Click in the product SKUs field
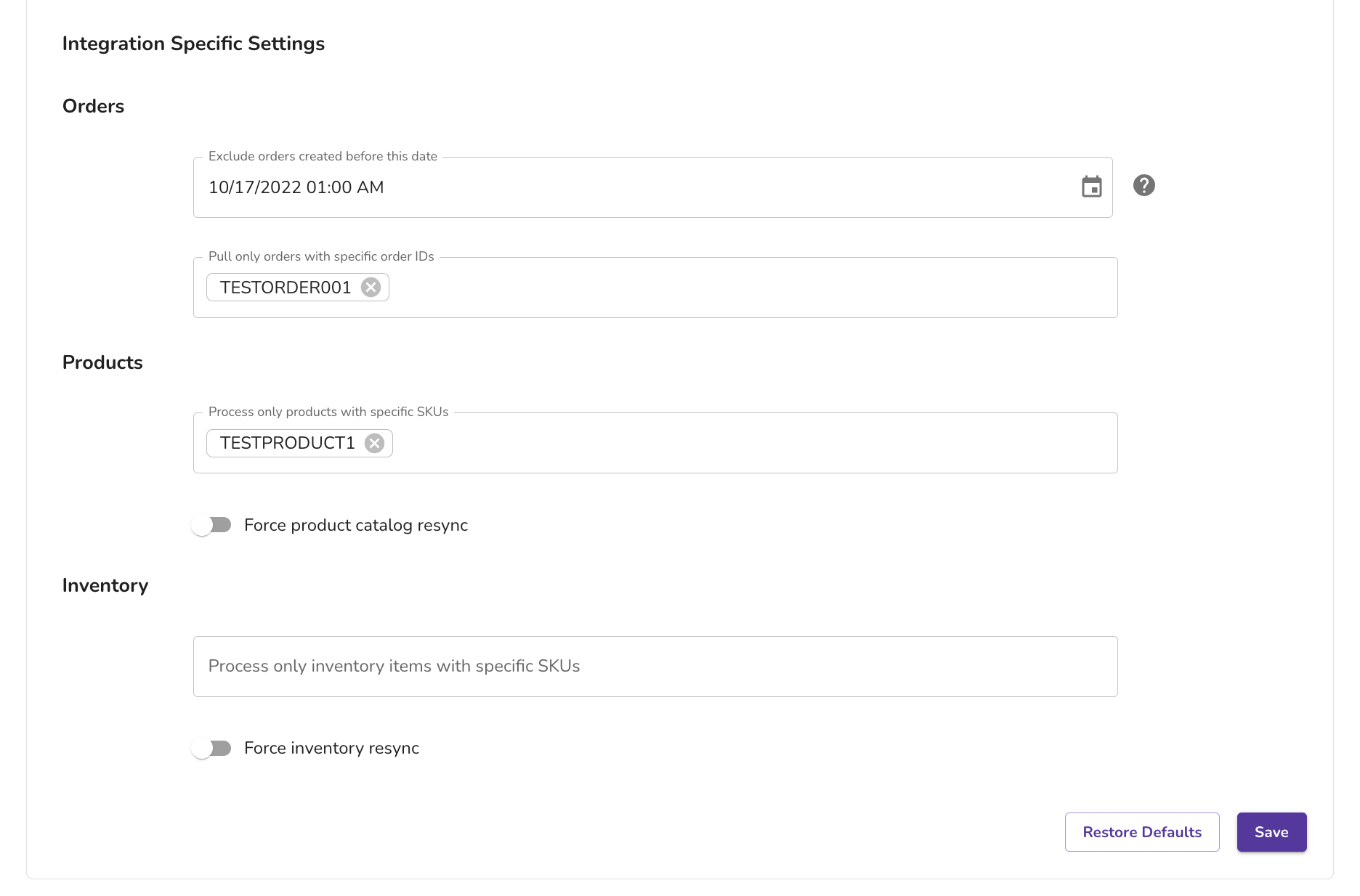 (x=655, y=443)
